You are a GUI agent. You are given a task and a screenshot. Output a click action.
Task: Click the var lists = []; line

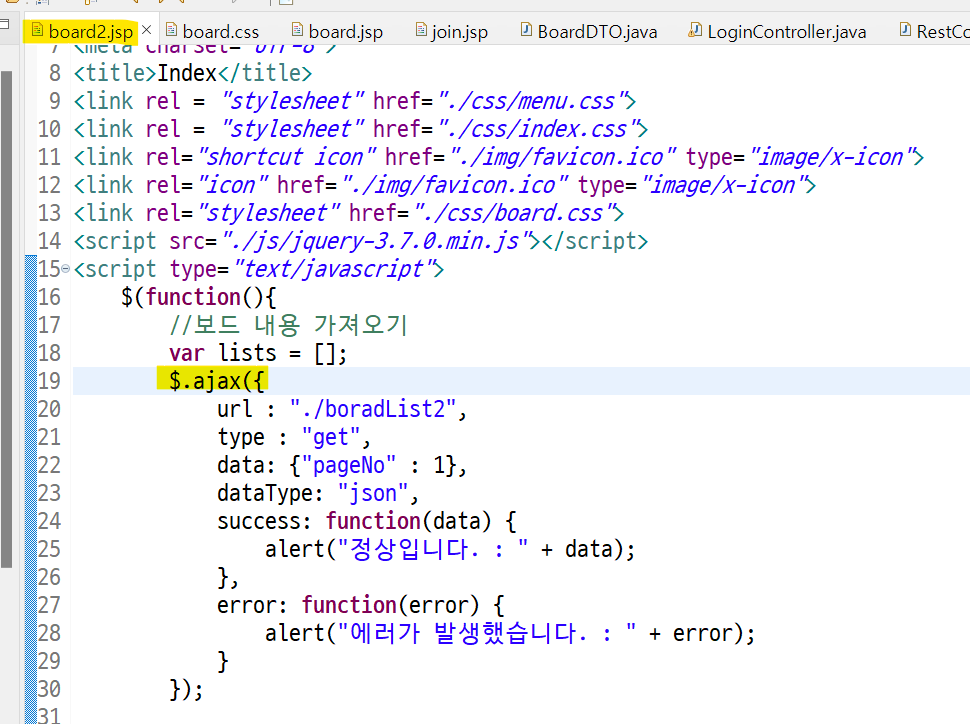point(258,353)
